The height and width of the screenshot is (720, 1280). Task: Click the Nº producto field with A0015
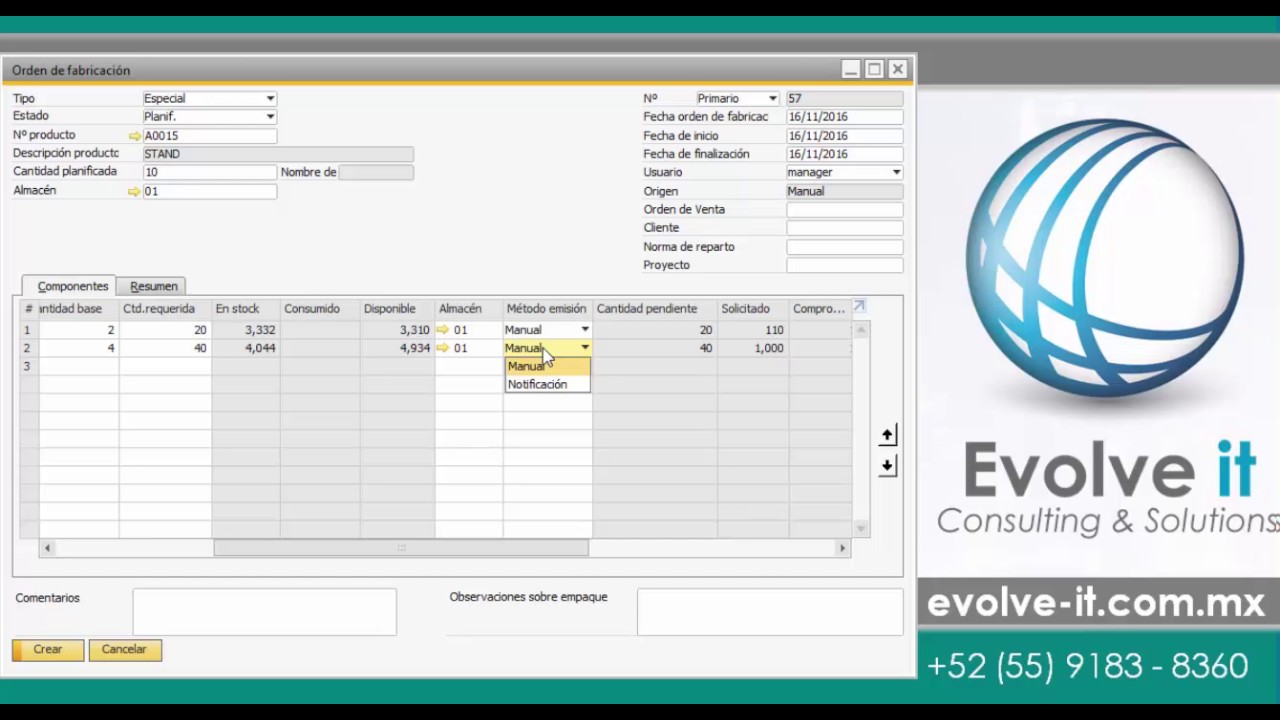[209, 136]
